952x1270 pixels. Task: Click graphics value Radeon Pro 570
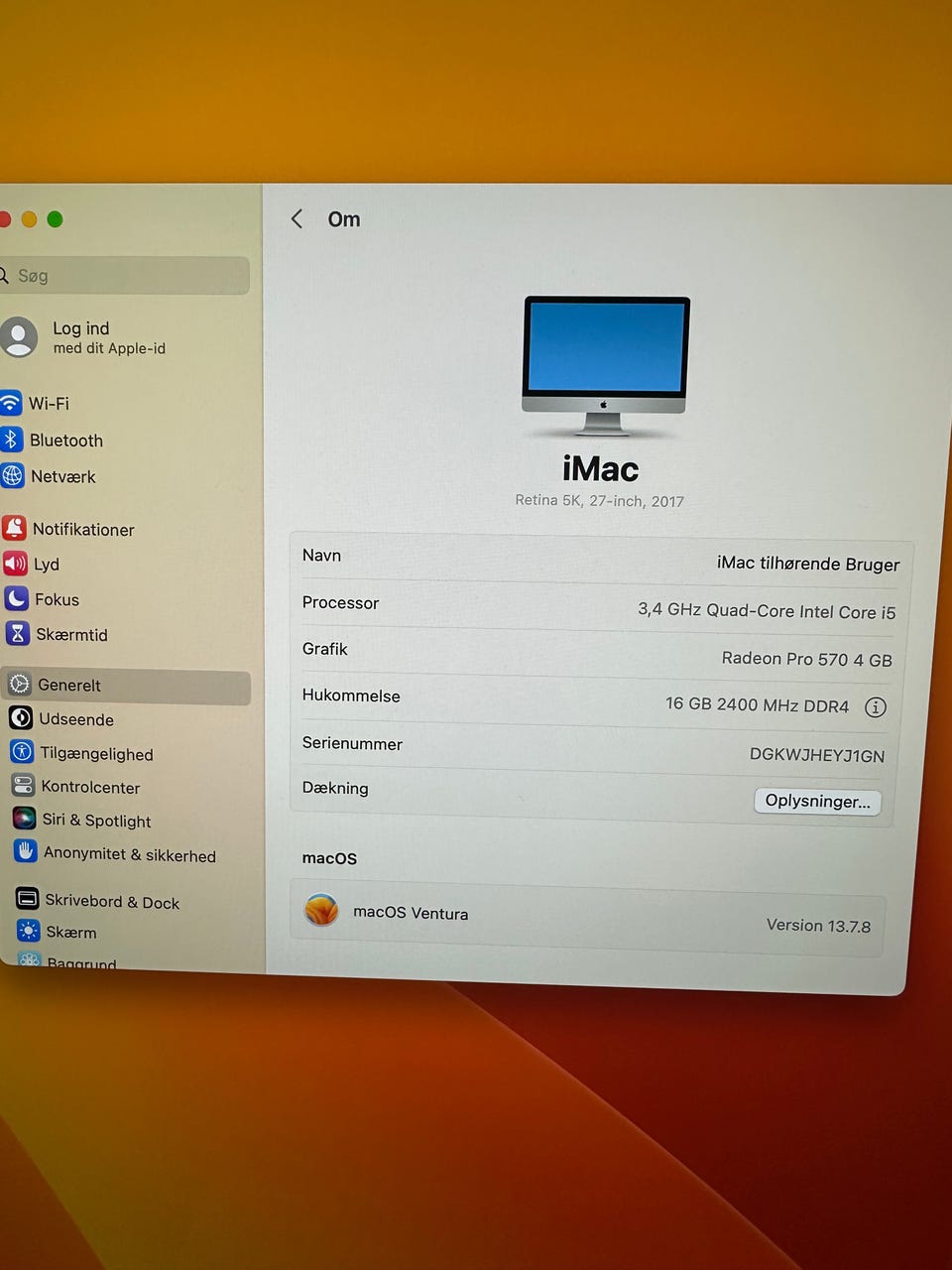pos(807,659)
